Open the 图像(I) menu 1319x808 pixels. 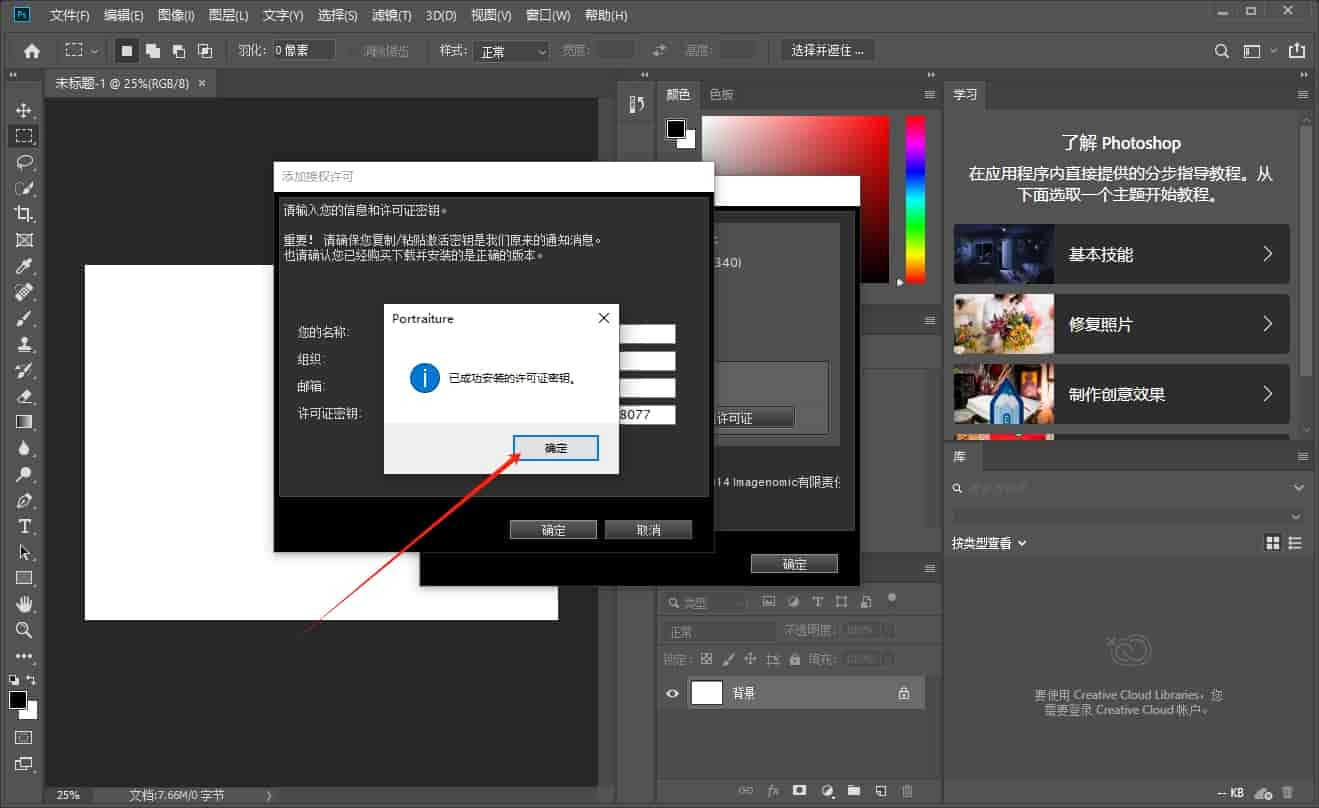(x=176, y=16)
